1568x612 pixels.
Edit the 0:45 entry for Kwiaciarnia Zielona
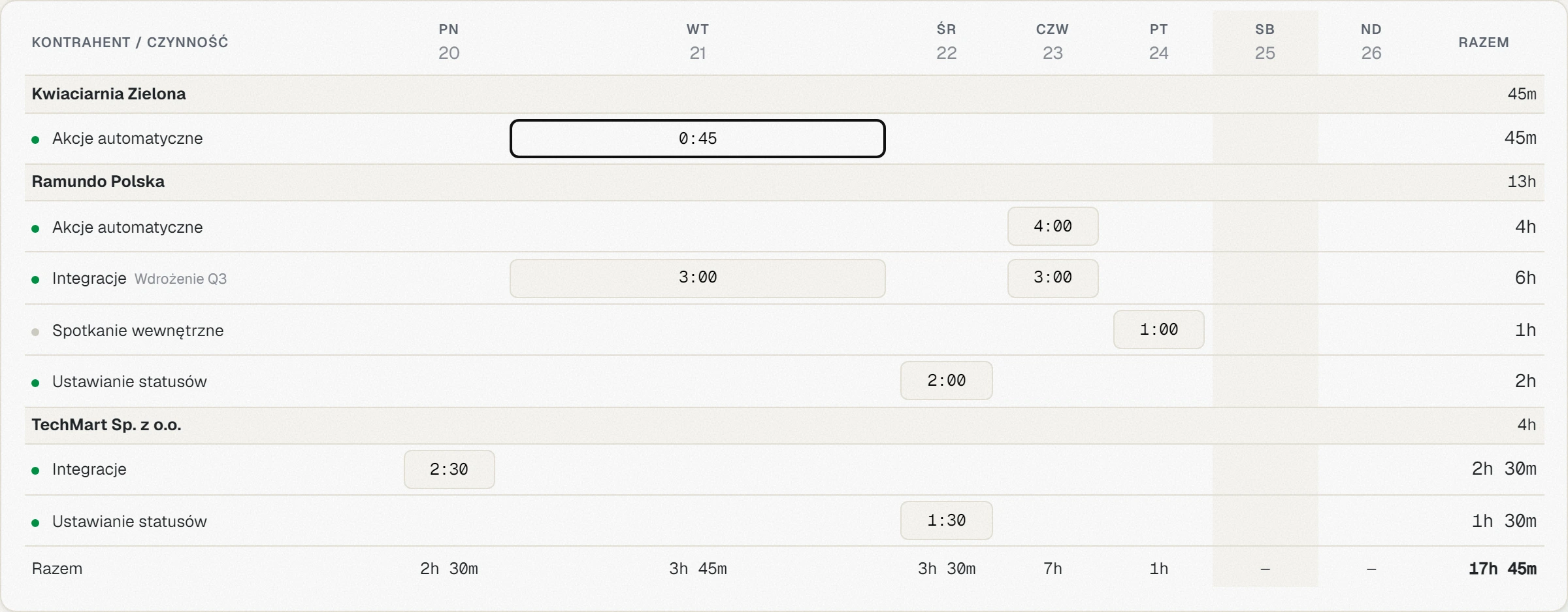pos(697,139)
